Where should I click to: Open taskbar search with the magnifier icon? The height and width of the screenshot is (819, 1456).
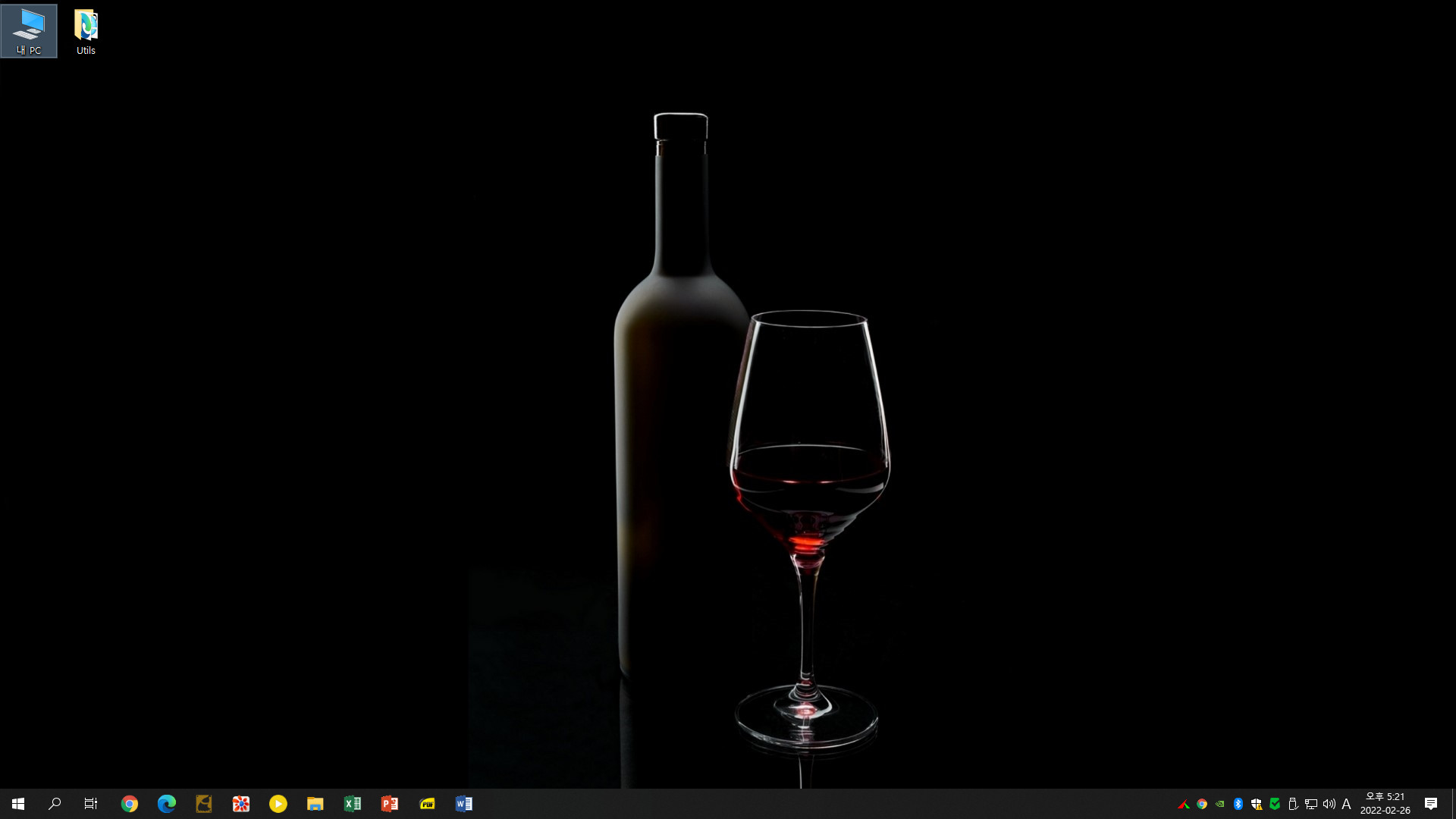(55, 804)
